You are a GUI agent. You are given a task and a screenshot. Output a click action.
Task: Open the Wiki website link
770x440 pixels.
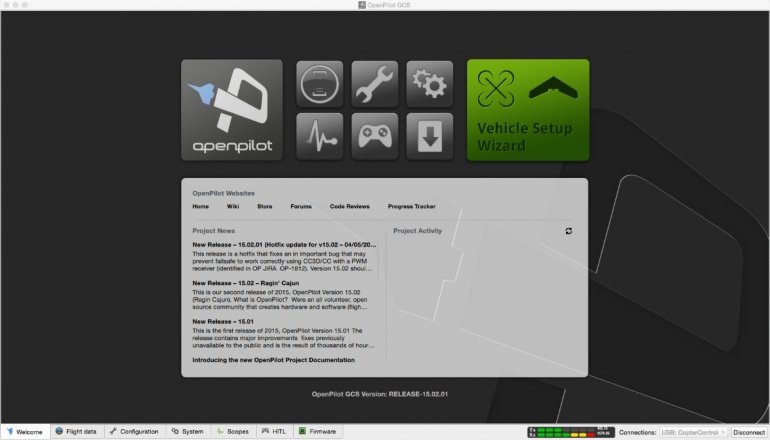click(x=233, y=206)
